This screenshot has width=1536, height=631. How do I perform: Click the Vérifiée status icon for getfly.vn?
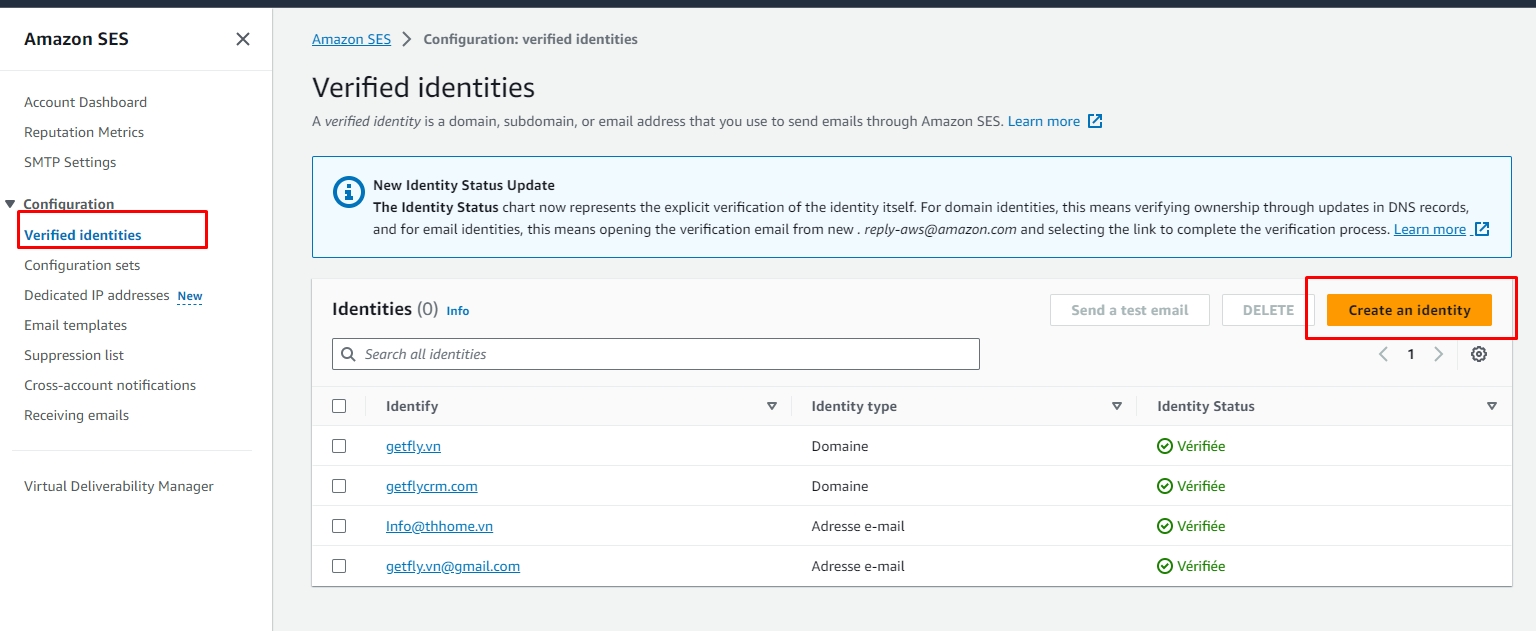click(1164, 446)
